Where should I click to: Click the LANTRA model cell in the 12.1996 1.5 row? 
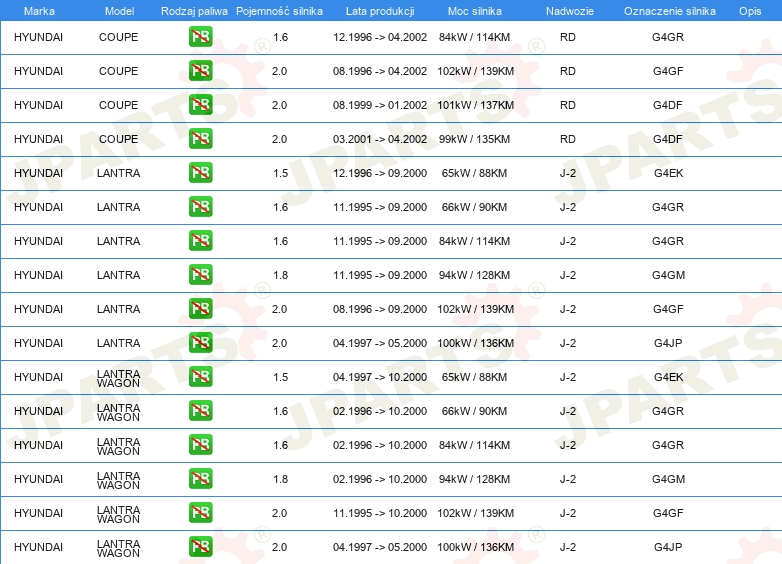click(118, 173)
